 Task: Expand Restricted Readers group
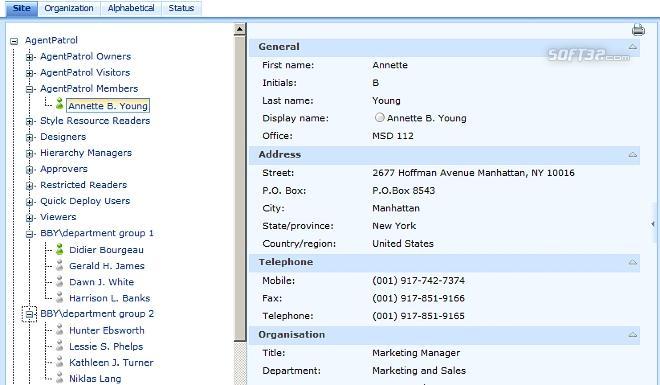coord(29,185)
